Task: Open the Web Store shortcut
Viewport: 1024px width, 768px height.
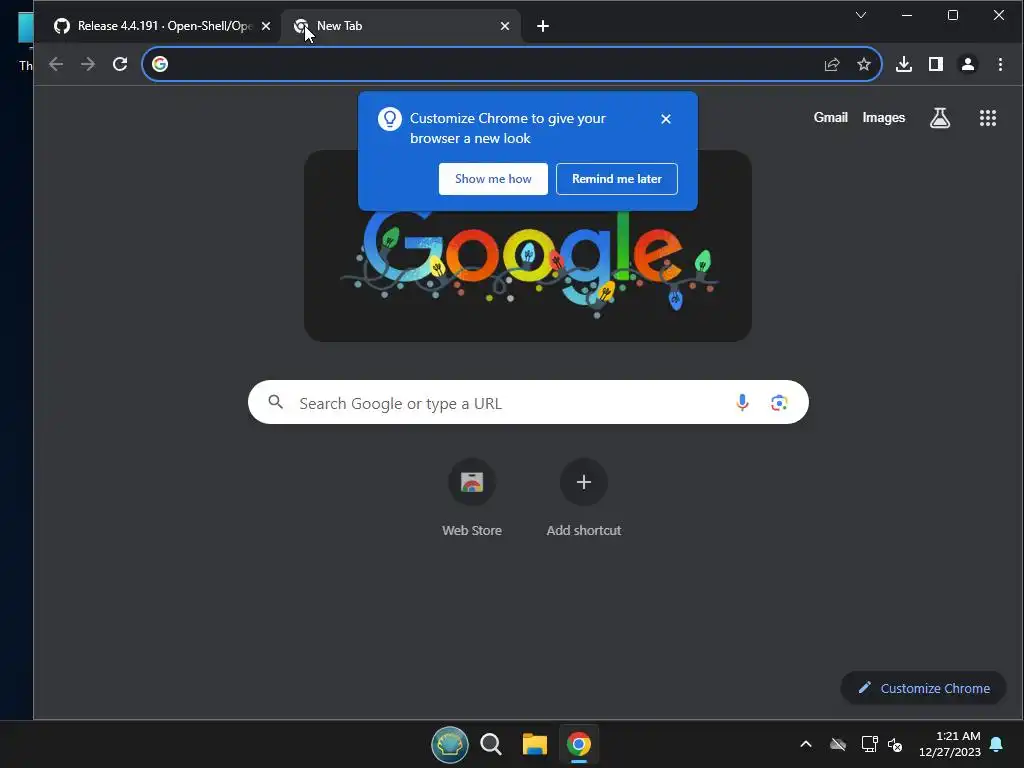Action: click(472, 498)
